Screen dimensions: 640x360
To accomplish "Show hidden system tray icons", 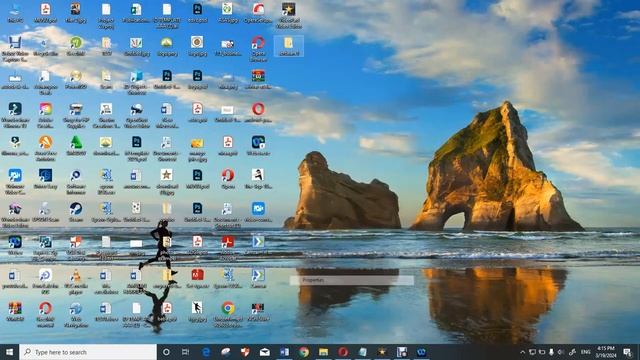I will [x=522, y=352].
